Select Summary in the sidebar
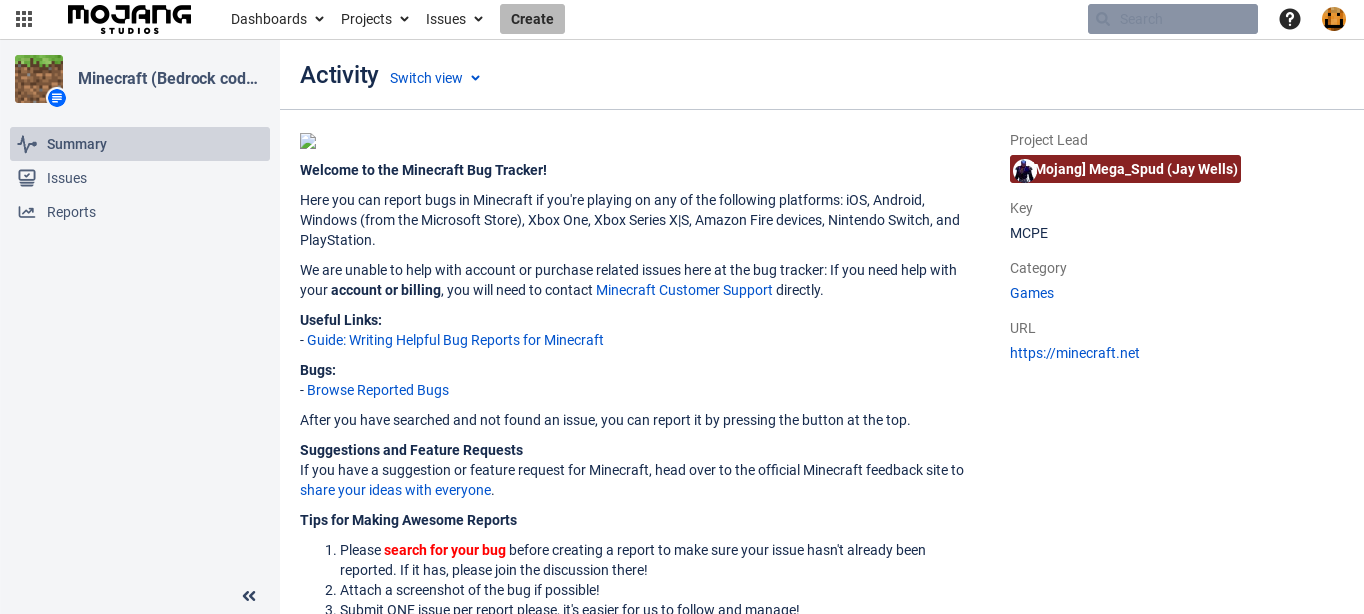 click(140, 144)
